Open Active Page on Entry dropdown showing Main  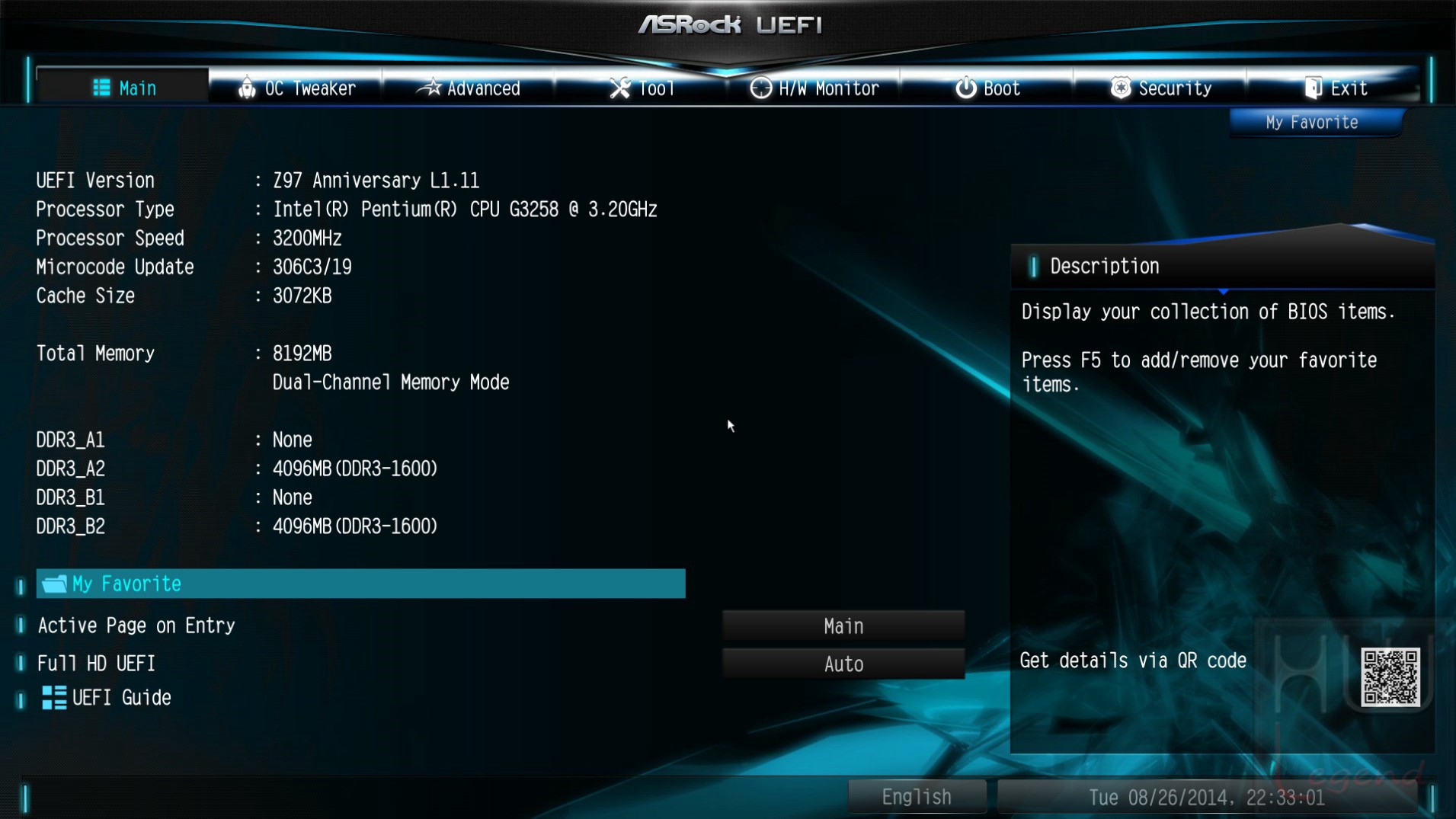tap(843, 626)
